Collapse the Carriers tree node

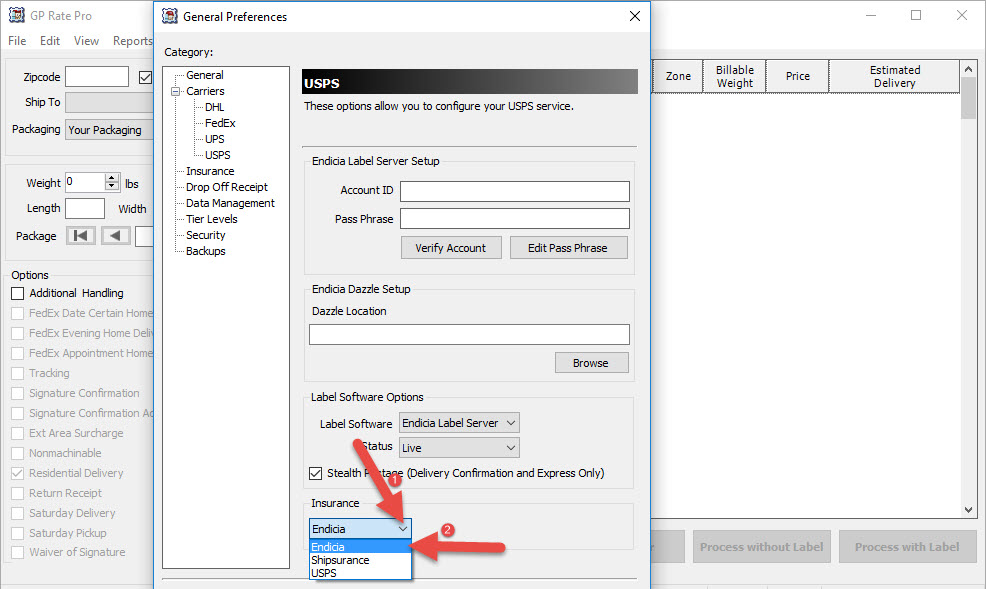(175, 92)
